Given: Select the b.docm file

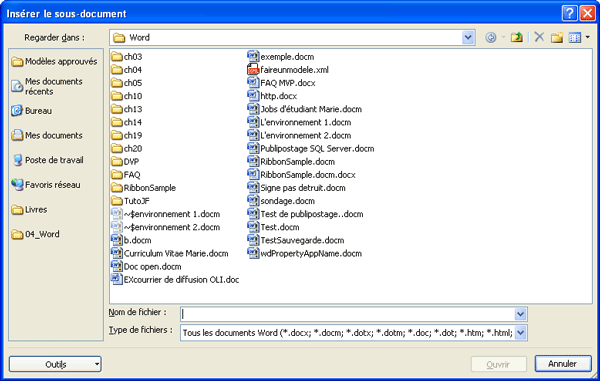Looking at the screenshot, I should click(131, 240).
